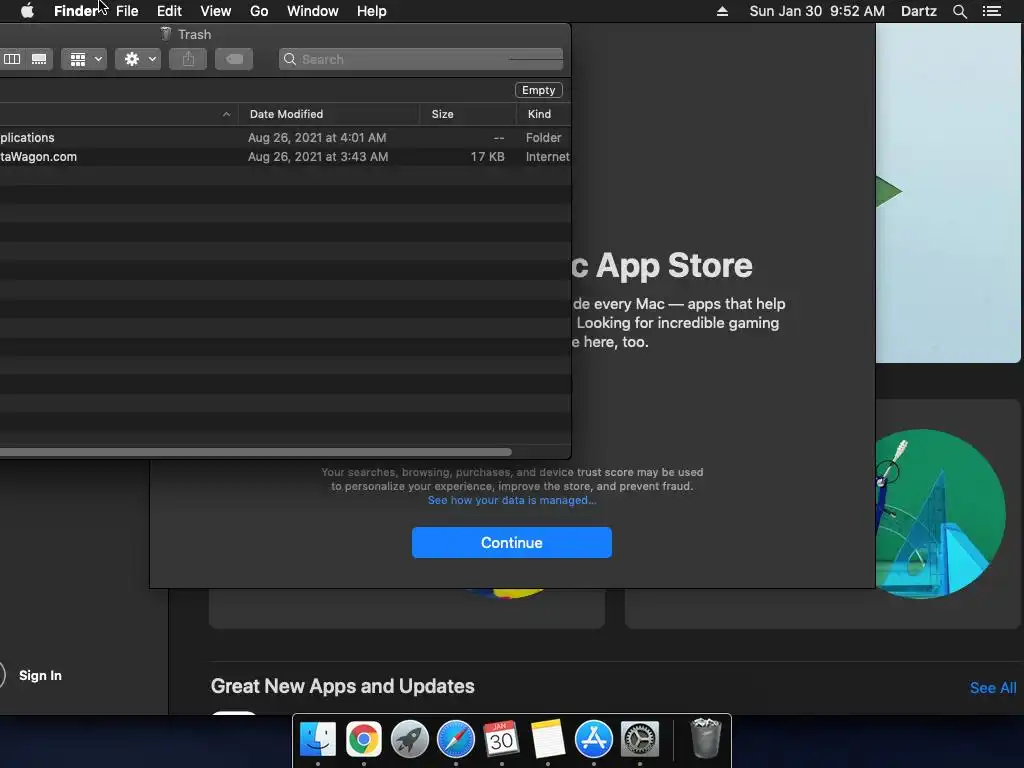This screenshot has height=768, width=1024.
Task: Click Great New Apps and Updates heading
Action: [342, 686]
